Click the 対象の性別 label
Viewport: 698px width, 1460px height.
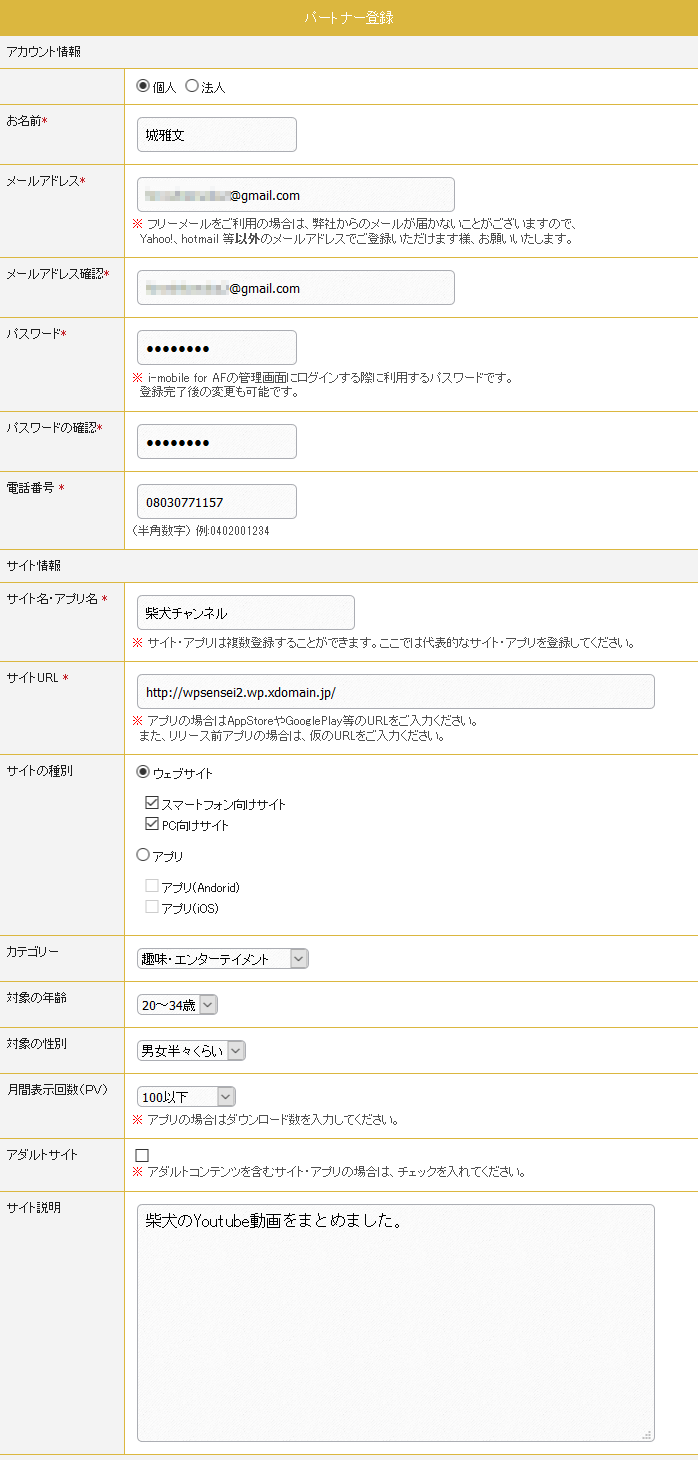pos(37,1044)
